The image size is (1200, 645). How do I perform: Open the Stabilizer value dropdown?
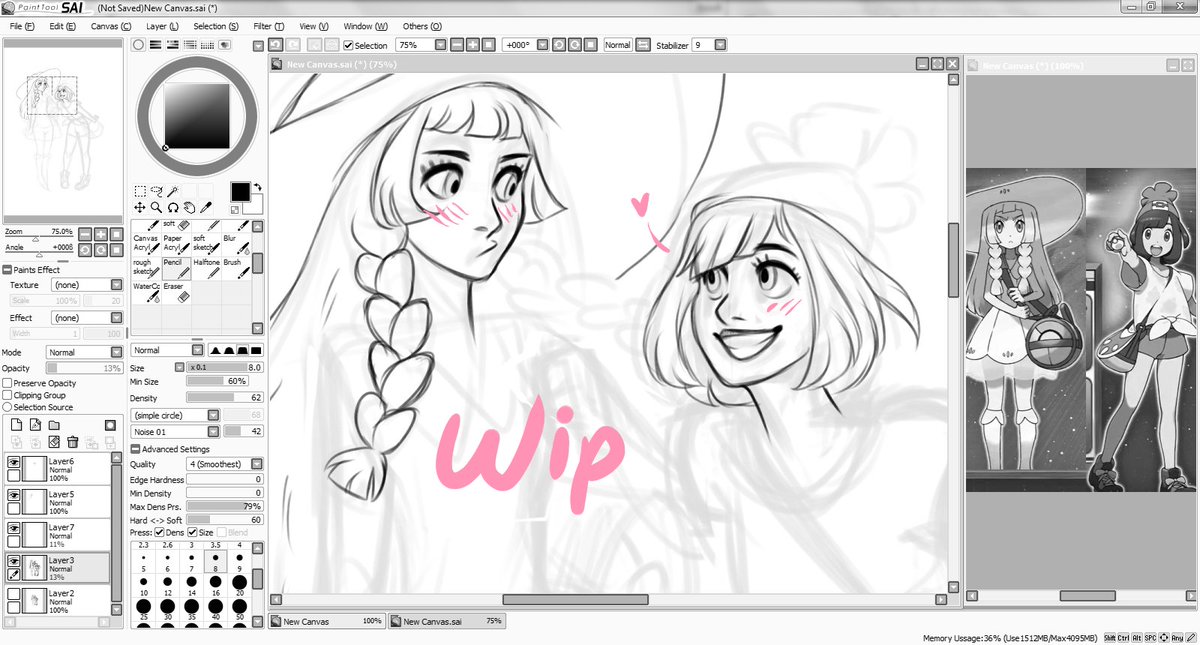708,45
